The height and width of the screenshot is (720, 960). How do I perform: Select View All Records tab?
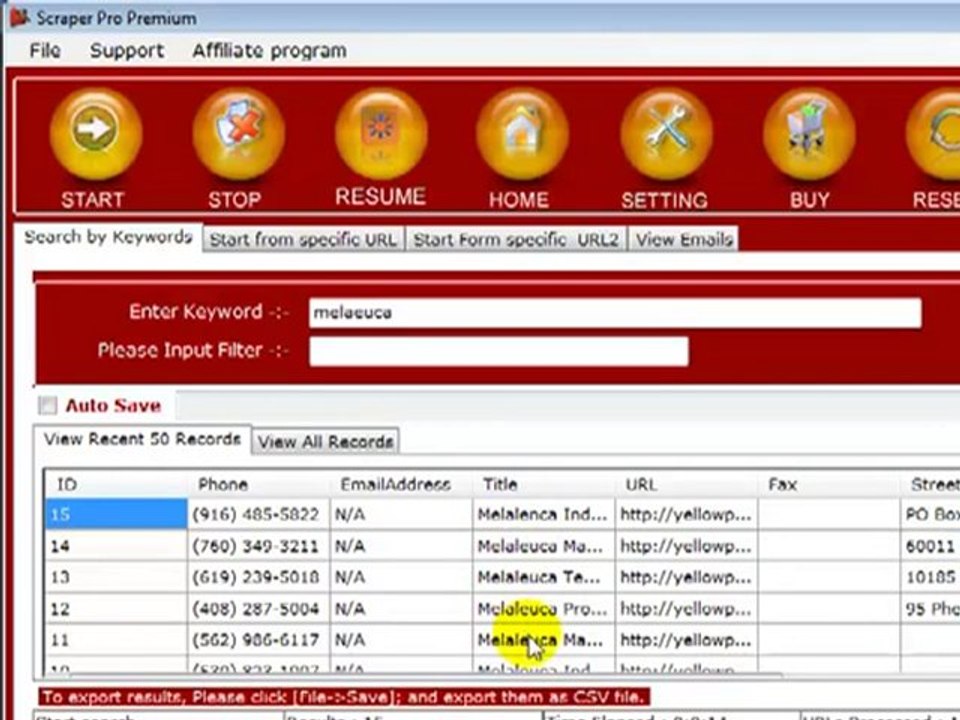pos(325,441)
